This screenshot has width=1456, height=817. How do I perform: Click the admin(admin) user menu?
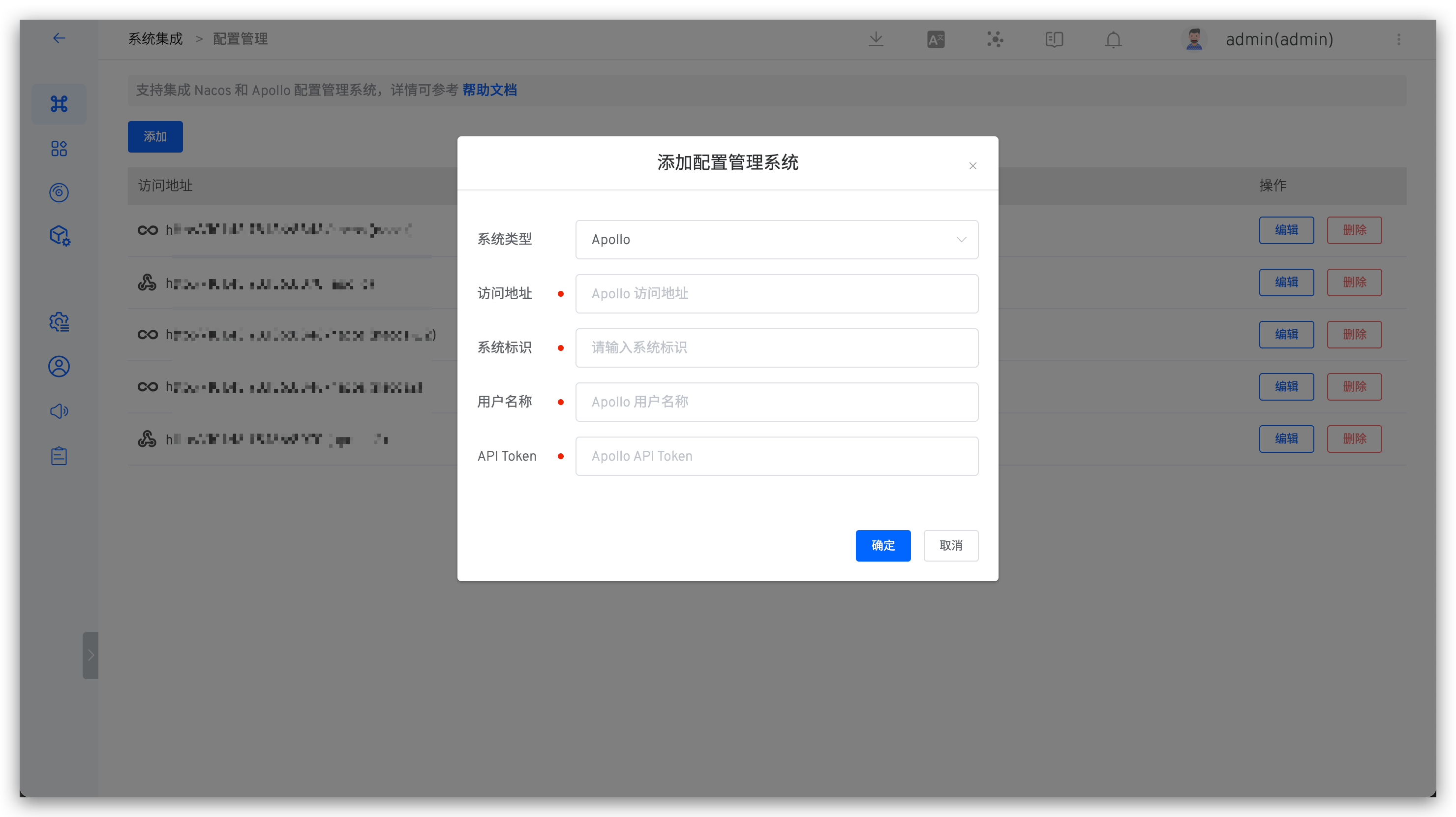point(1278,39)
